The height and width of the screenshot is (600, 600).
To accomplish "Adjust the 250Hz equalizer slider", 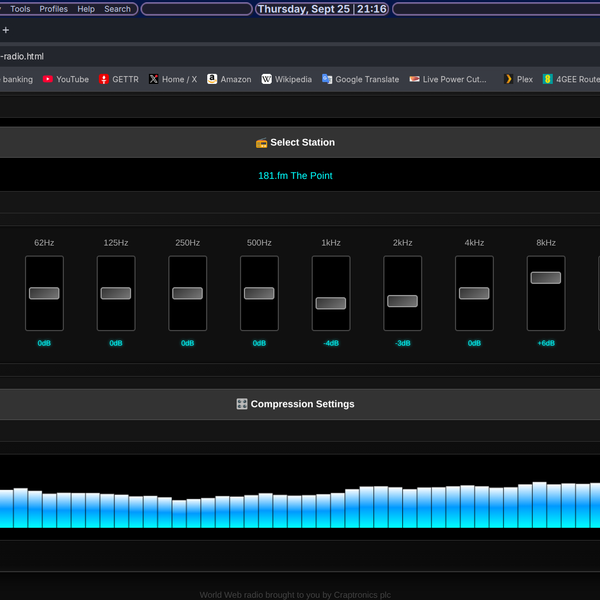I will coord(187,293).
